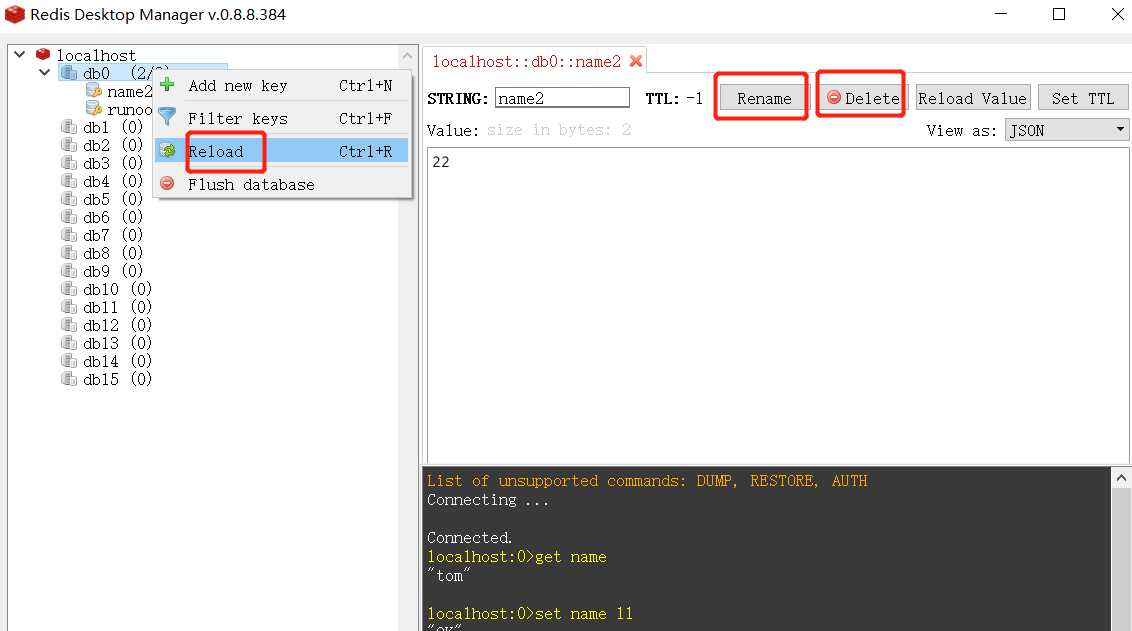The height and width of the screenshot is (631, 1132).
Task: Click the db13 database icon
Action: coord(69,343)
